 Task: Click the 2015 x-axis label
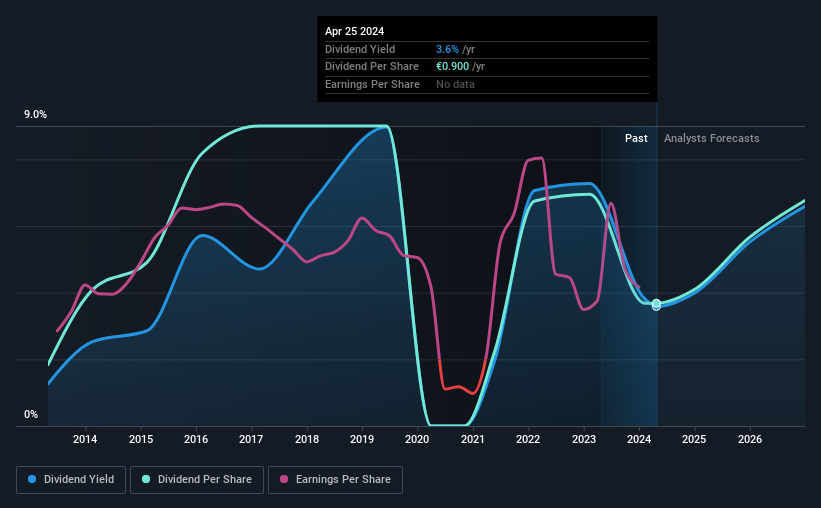[141, 439]
